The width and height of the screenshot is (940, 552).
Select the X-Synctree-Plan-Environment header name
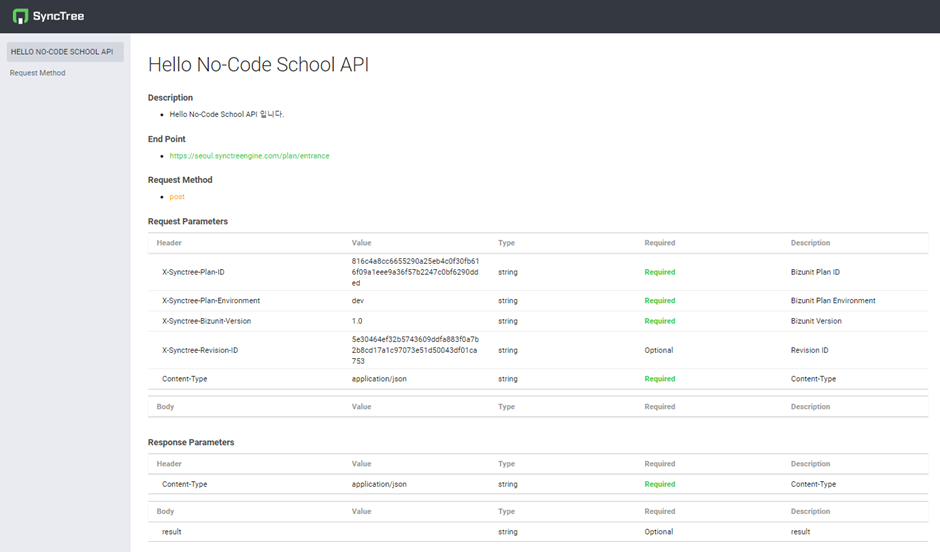pyautogui.click(x=211, y=301)
